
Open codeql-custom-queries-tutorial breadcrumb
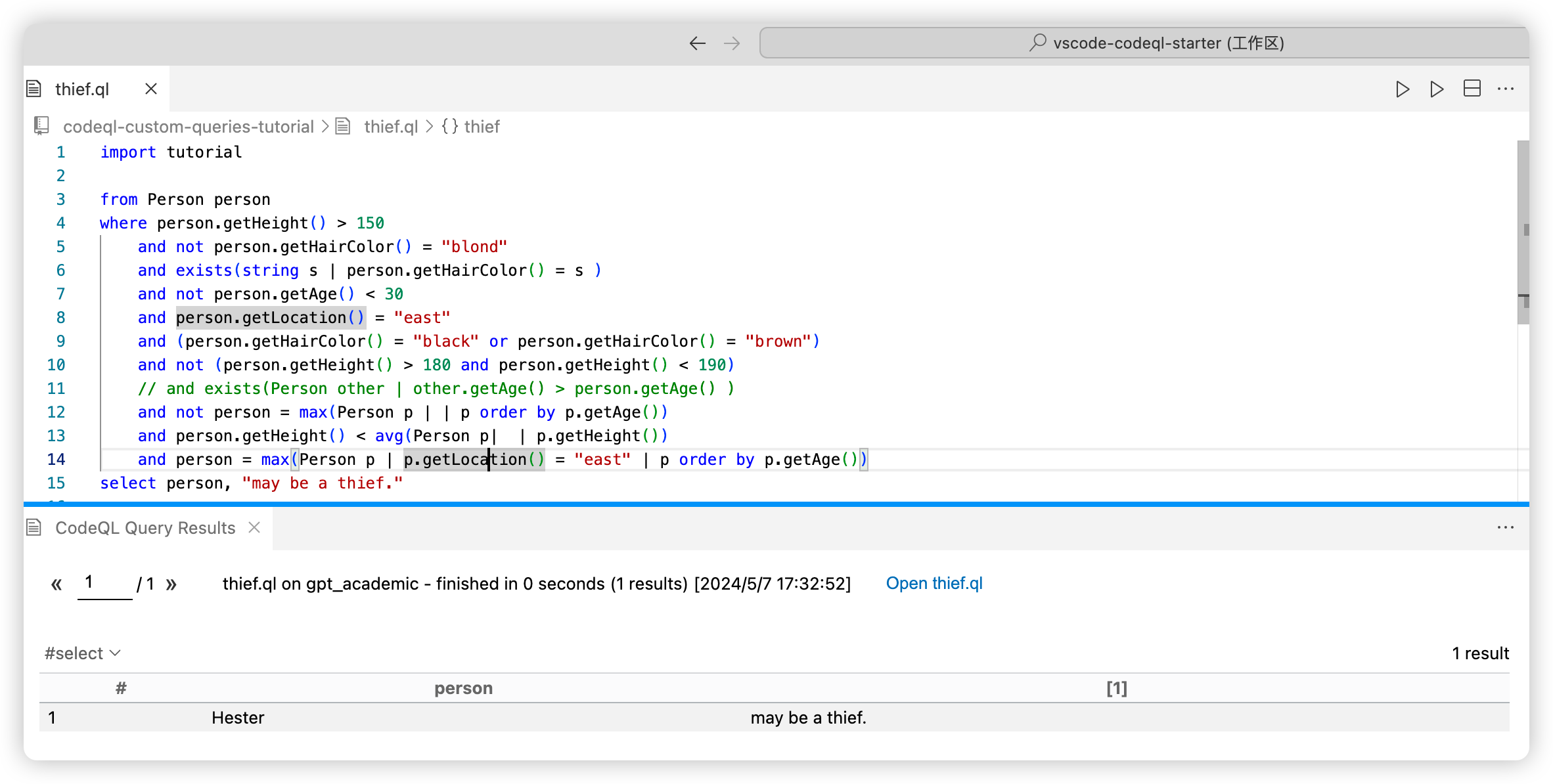[x=188, y=126]
